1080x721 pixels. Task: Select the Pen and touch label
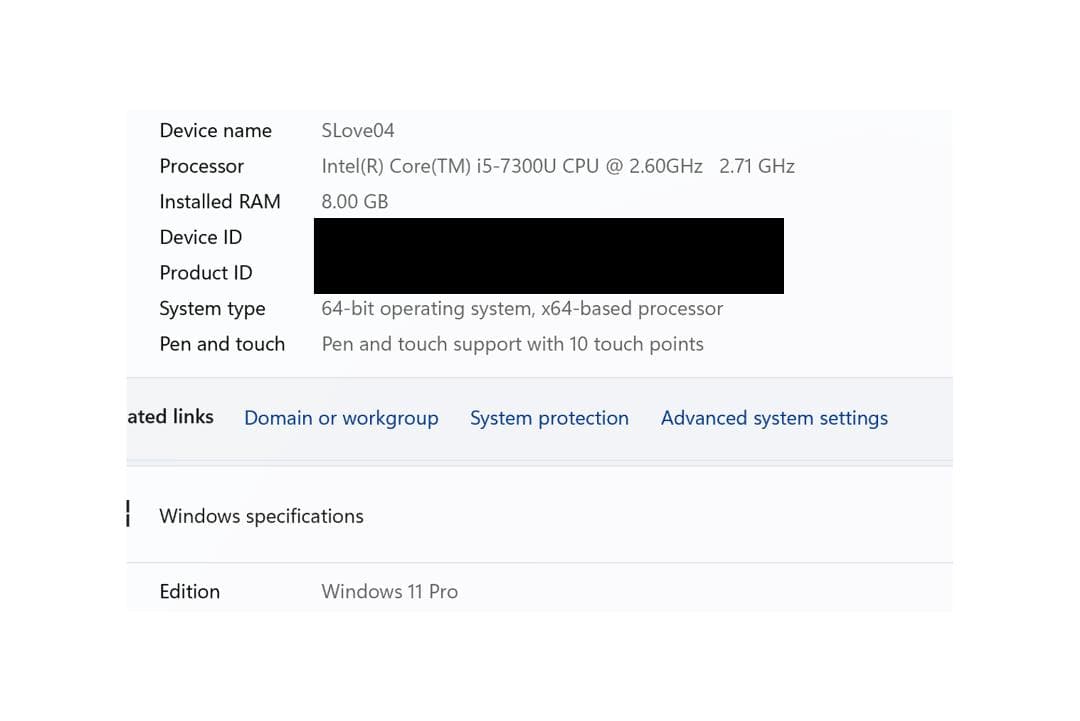(222, 343)
